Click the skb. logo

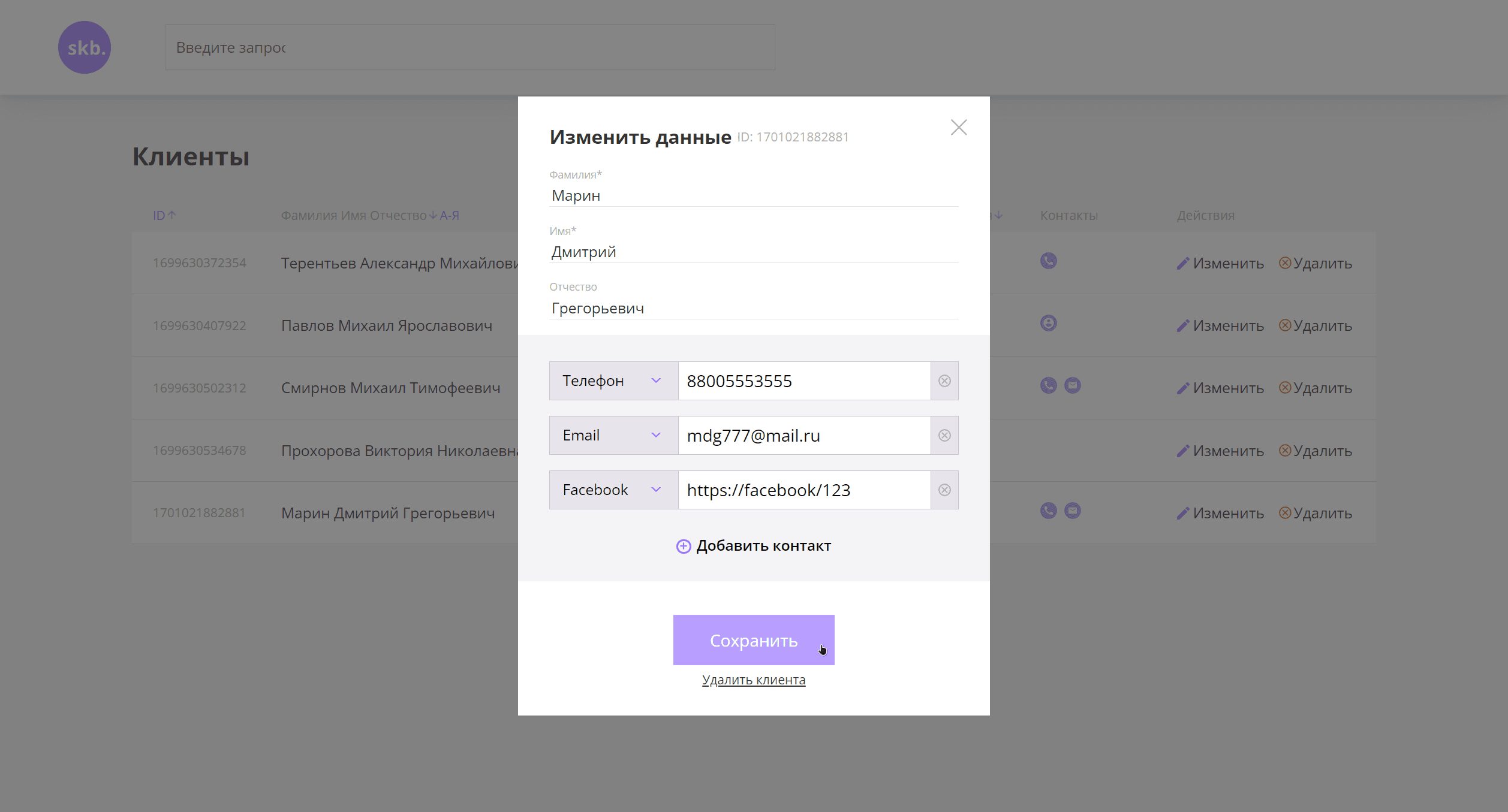click(x=85, y=47)
